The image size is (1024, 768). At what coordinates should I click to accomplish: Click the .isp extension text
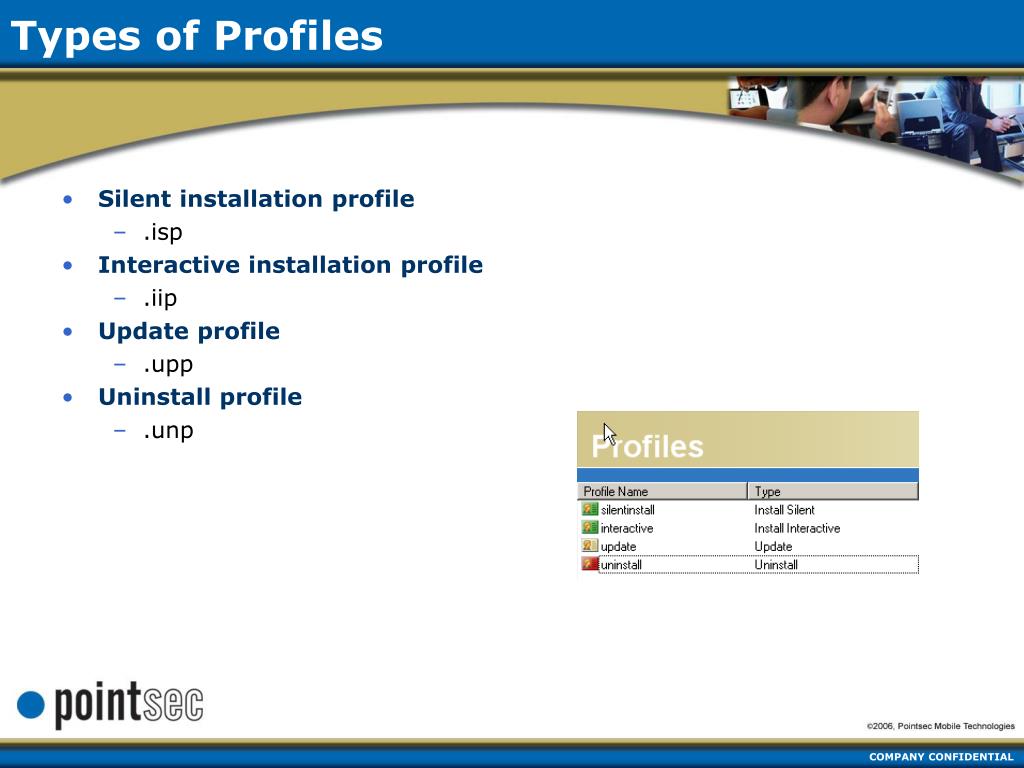tap(163, 232)
